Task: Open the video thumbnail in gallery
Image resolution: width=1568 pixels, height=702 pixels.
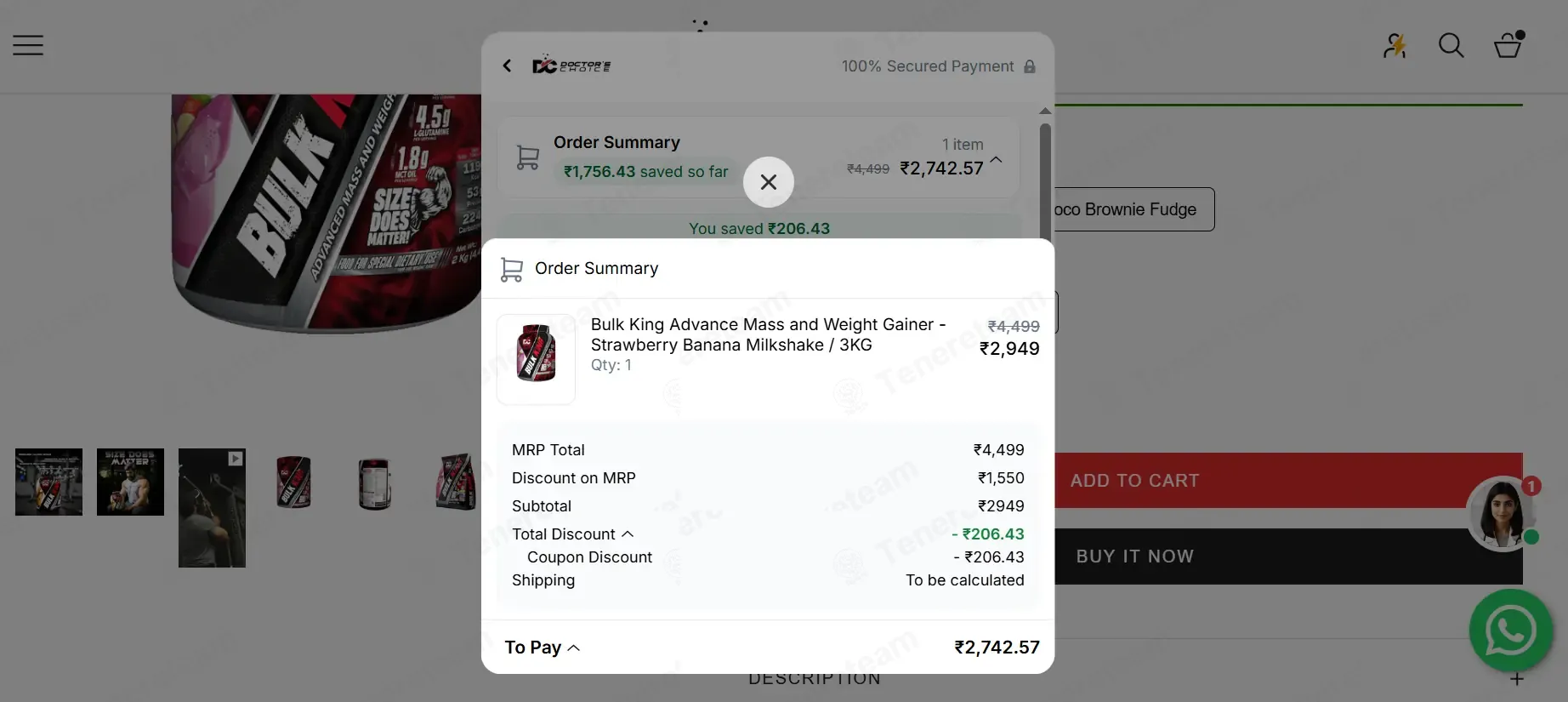Action: [x=212, y=507]
